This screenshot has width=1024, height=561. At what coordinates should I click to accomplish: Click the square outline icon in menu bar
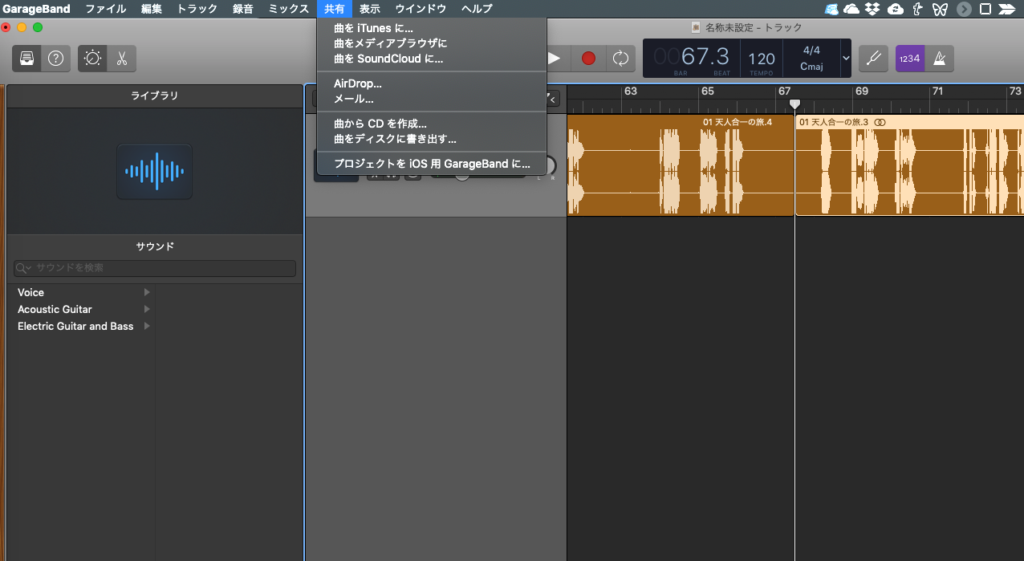tap(985, 8)
